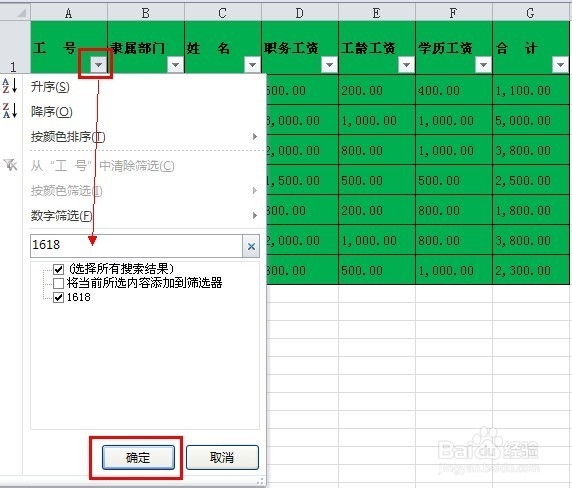The image size is (572, 488).
Task: Select column F header
Action: point(454,13)
